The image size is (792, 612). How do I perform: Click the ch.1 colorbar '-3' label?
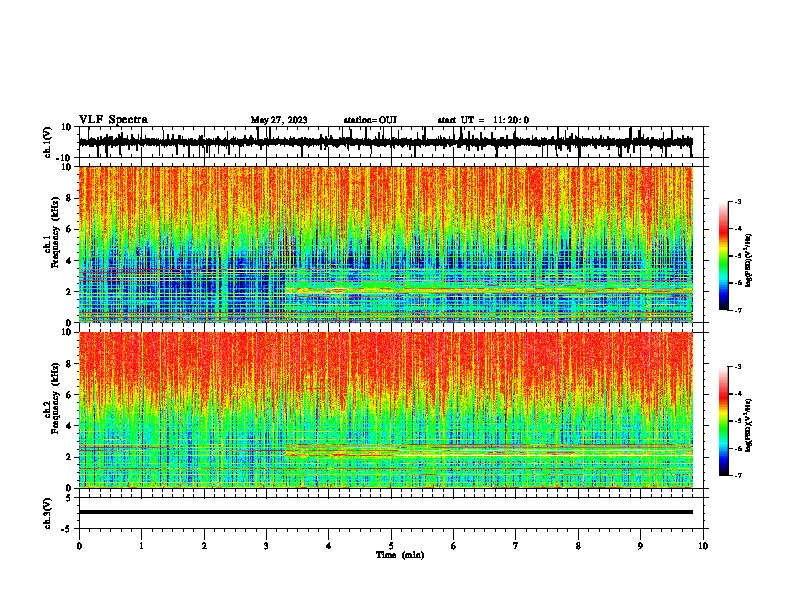737,201
